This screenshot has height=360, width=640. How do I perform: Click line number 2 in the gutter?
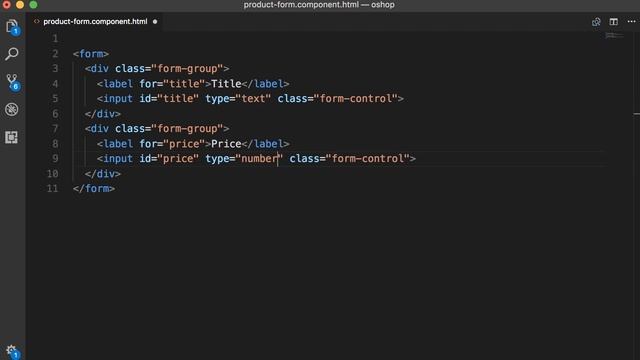pyautogui.click(x=55, y=53)
